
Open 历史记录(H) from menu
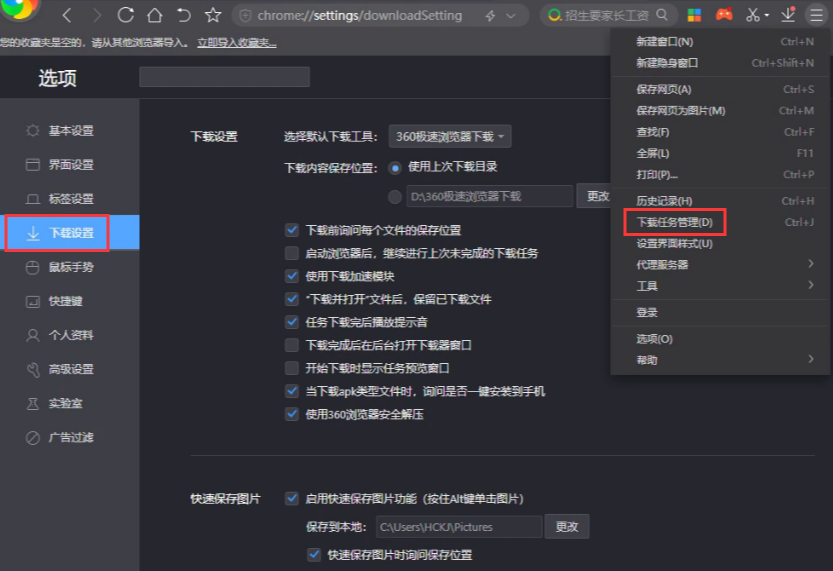click(x=720, y=201)
